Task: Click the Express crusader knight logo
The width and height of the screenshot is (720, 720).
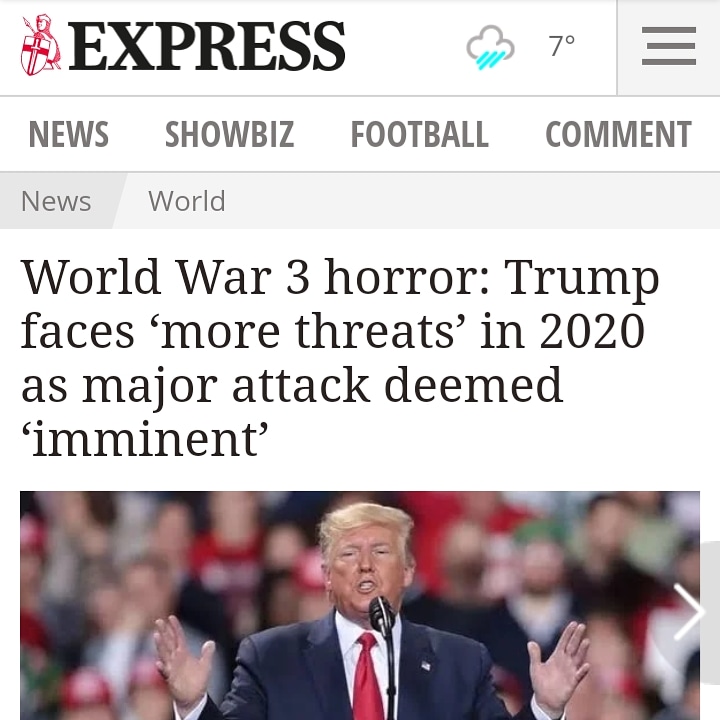Action: coord(40,45)
